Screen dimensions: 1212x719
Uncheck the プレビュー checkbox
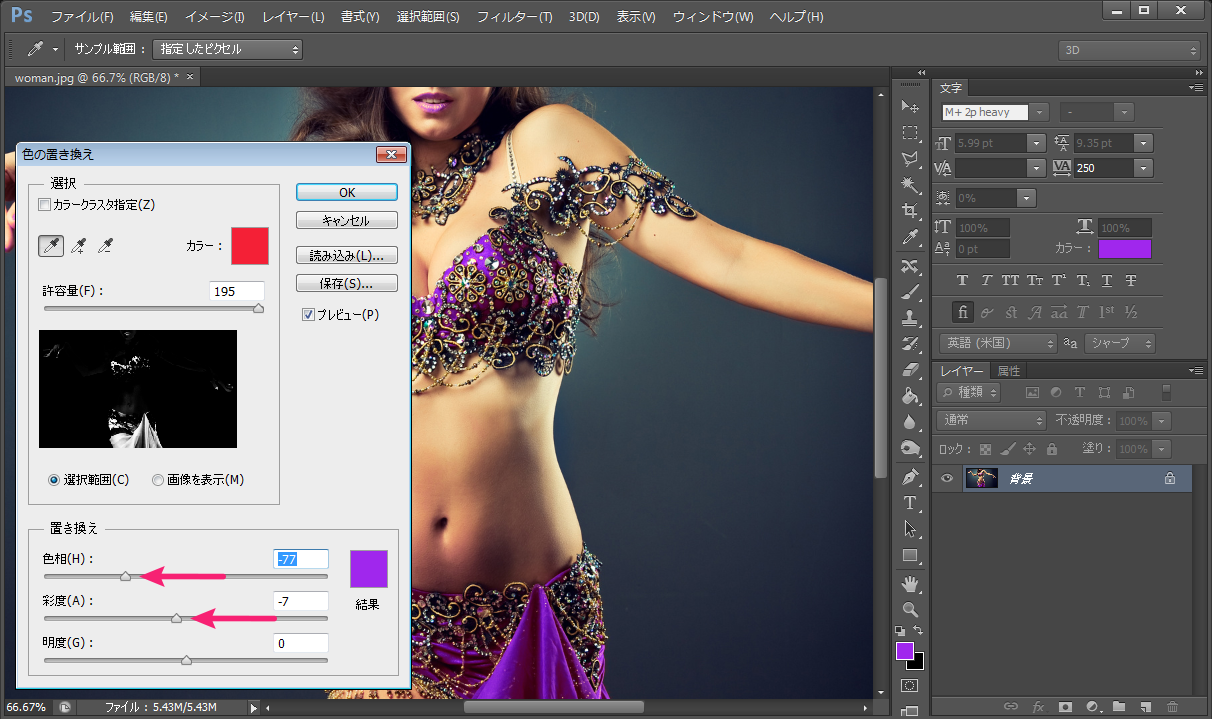(x=308, y=315)
